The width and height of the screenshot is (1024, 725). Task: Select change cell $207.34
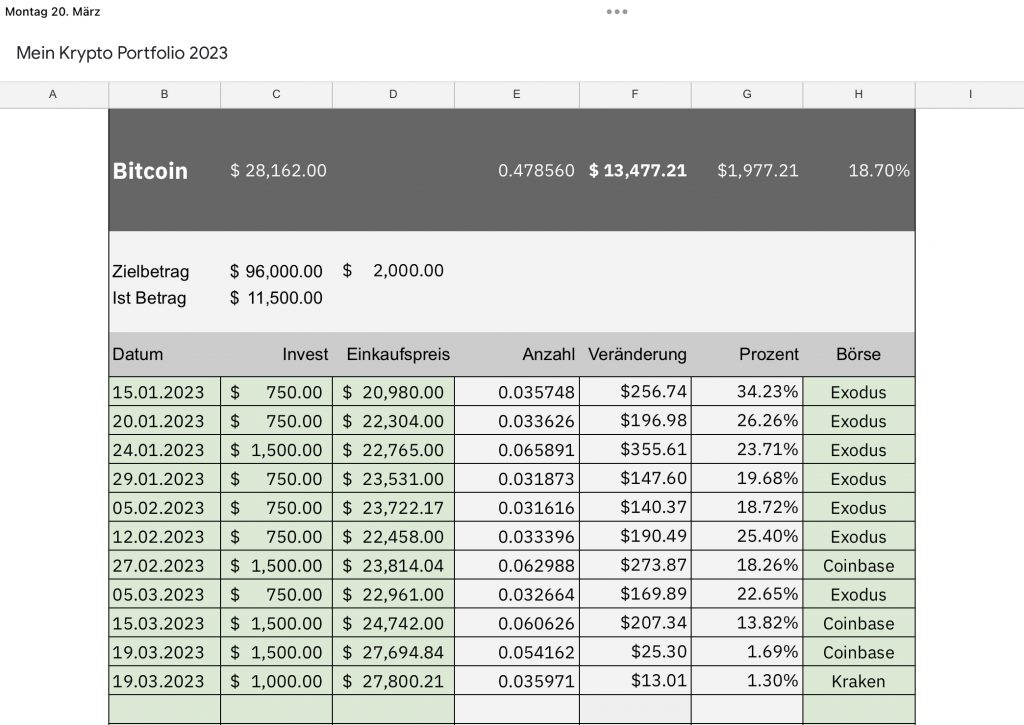635,622
